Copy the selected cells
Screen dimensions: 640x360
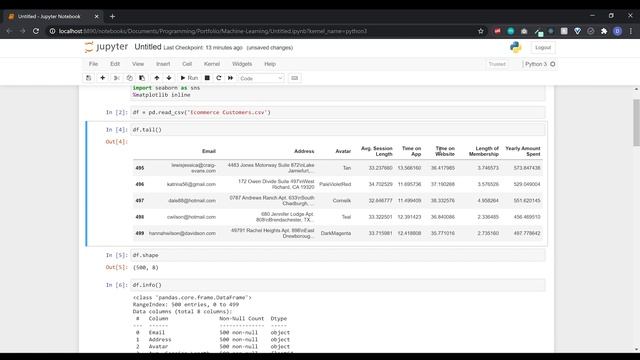click(129, 78)
